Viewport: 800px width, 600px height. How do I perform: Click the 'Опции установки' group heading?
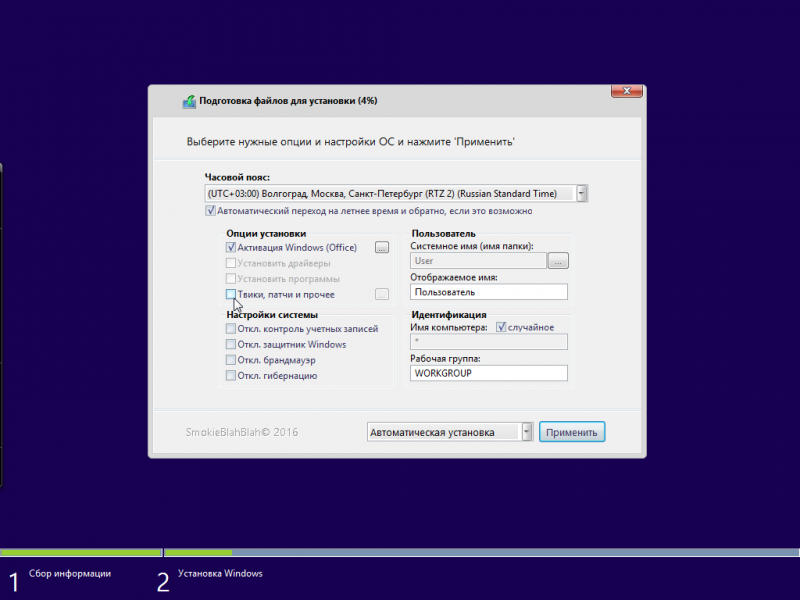click(266, 233)
